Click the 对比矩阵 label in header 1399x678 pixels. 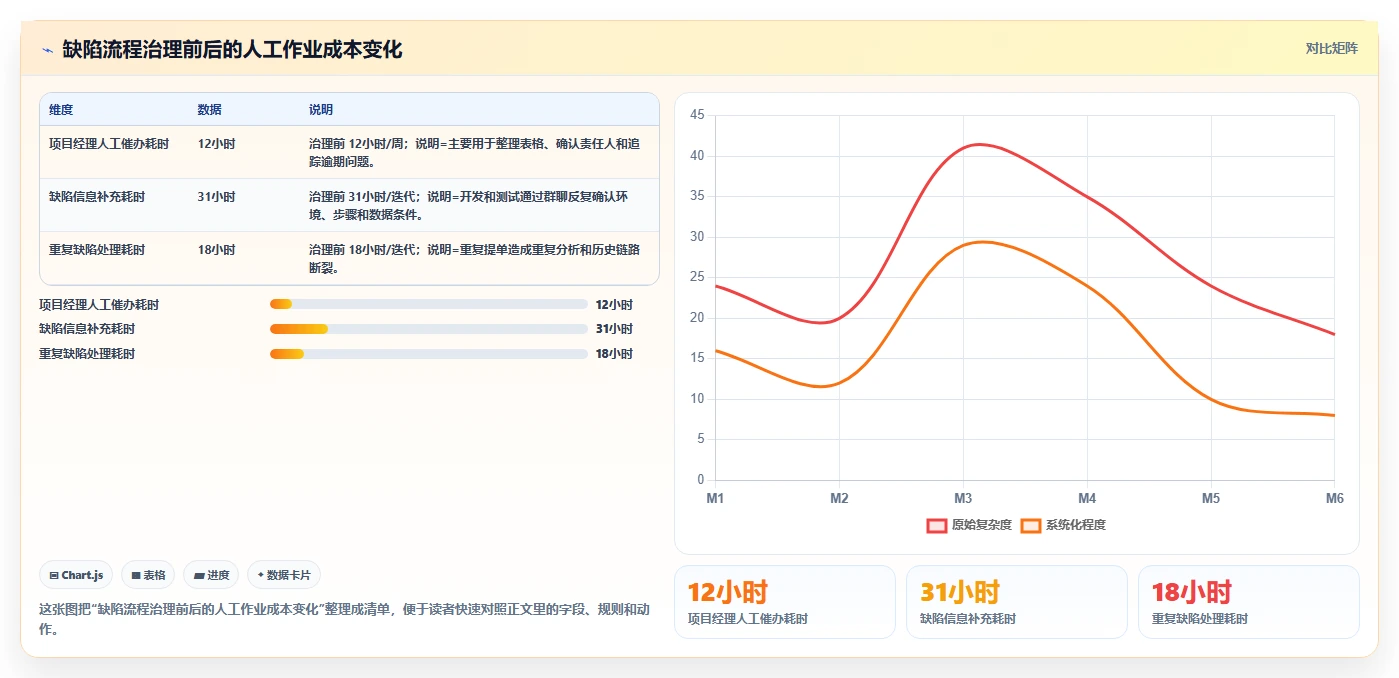coord(1331,48)
